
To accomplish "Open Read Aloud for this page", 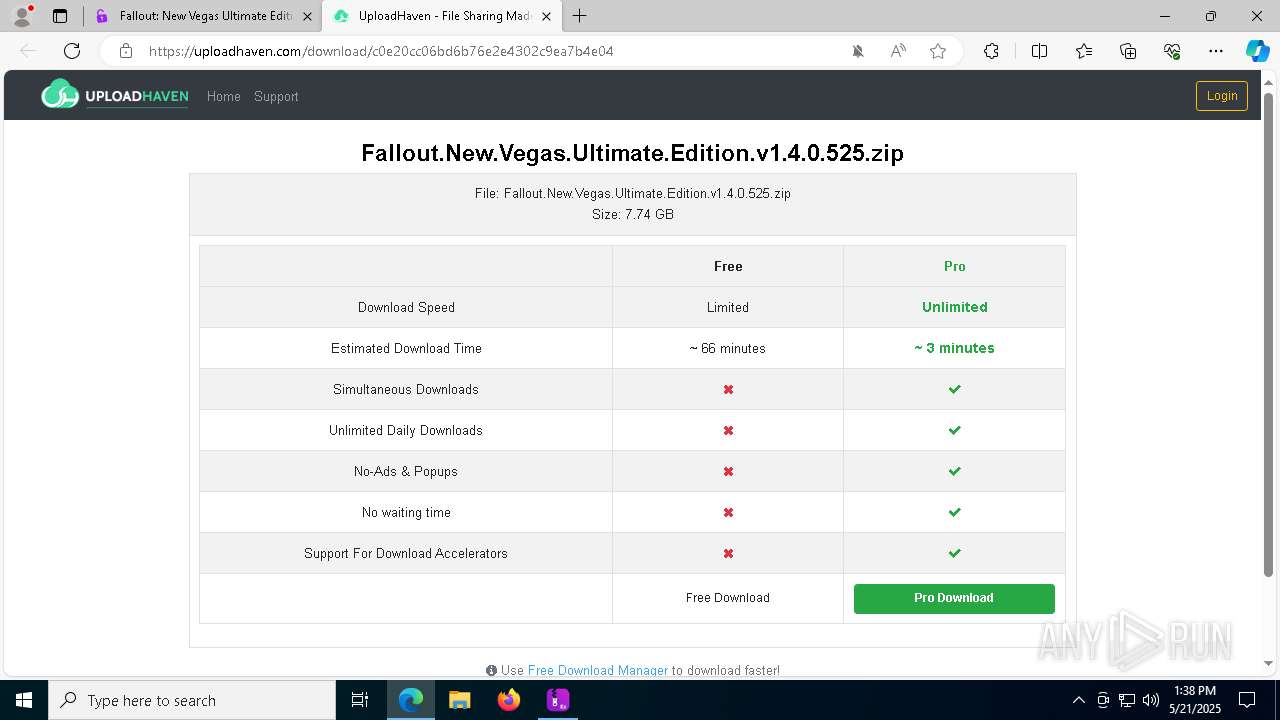I will click(x=898, y=51).
